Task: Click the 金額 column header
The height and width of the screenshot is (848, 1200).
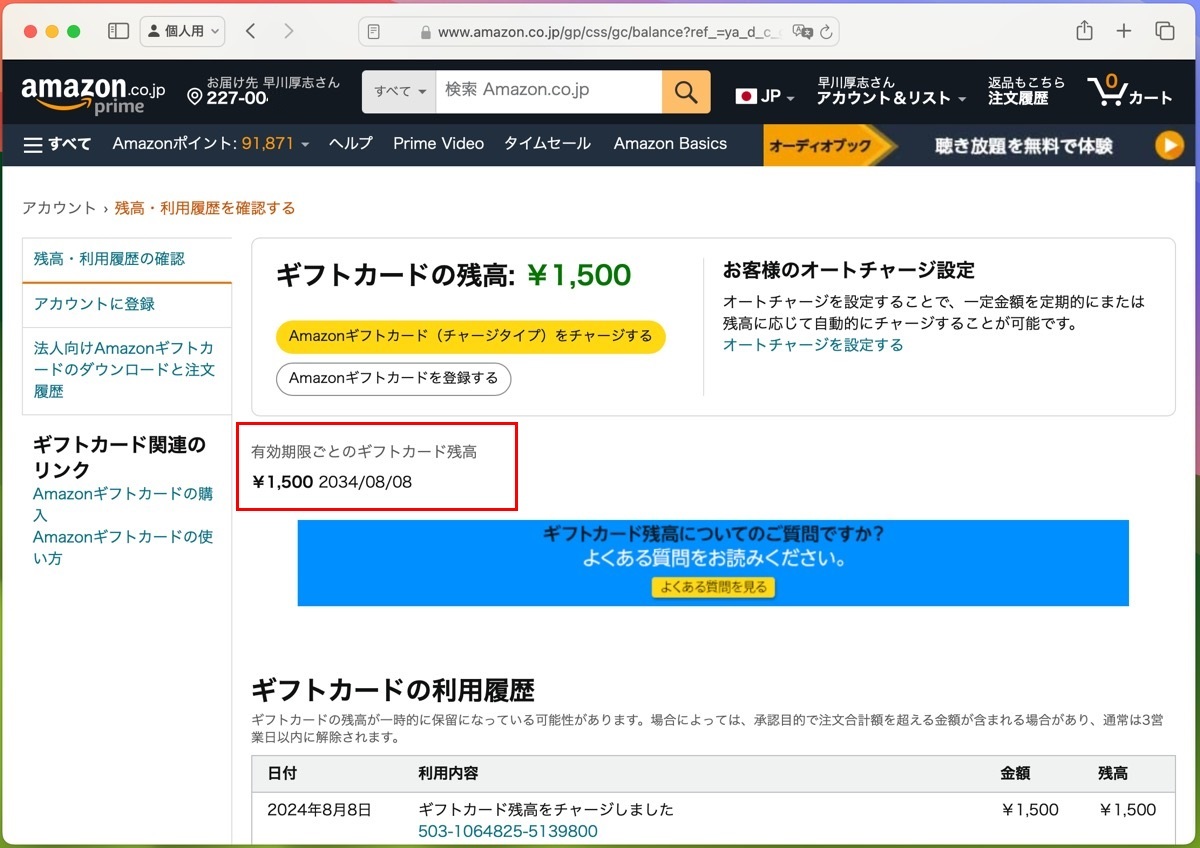Action: [x=1016, y=773]
